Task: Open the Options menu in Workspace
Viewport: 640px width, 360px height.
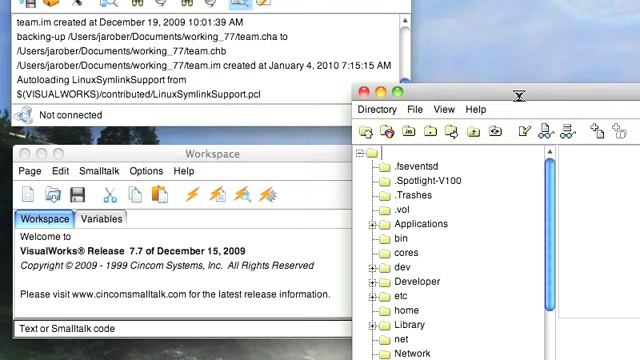Action: (x=146, y=171)
